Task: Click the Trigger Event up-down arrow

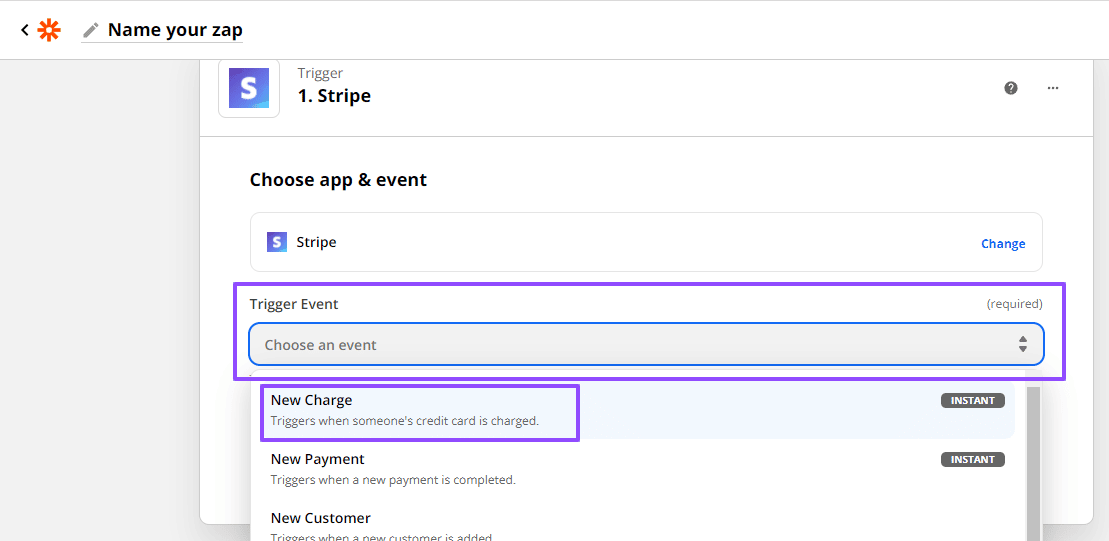Action: click(1023, 345)
